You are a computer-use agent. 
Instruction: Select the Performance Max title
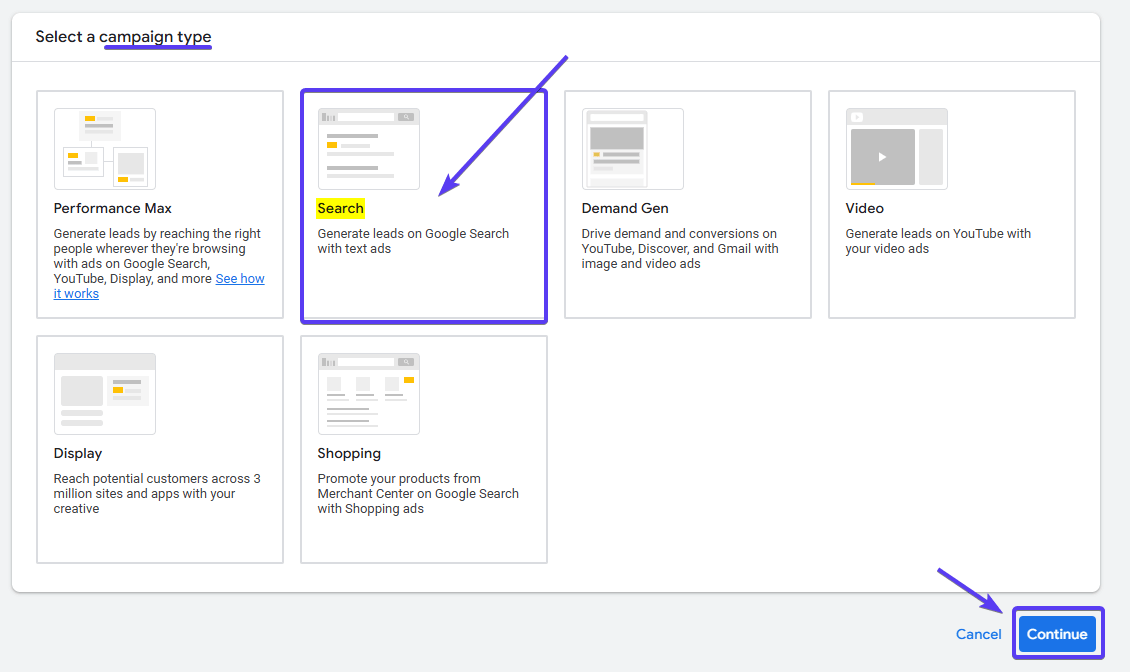[112, 208]
